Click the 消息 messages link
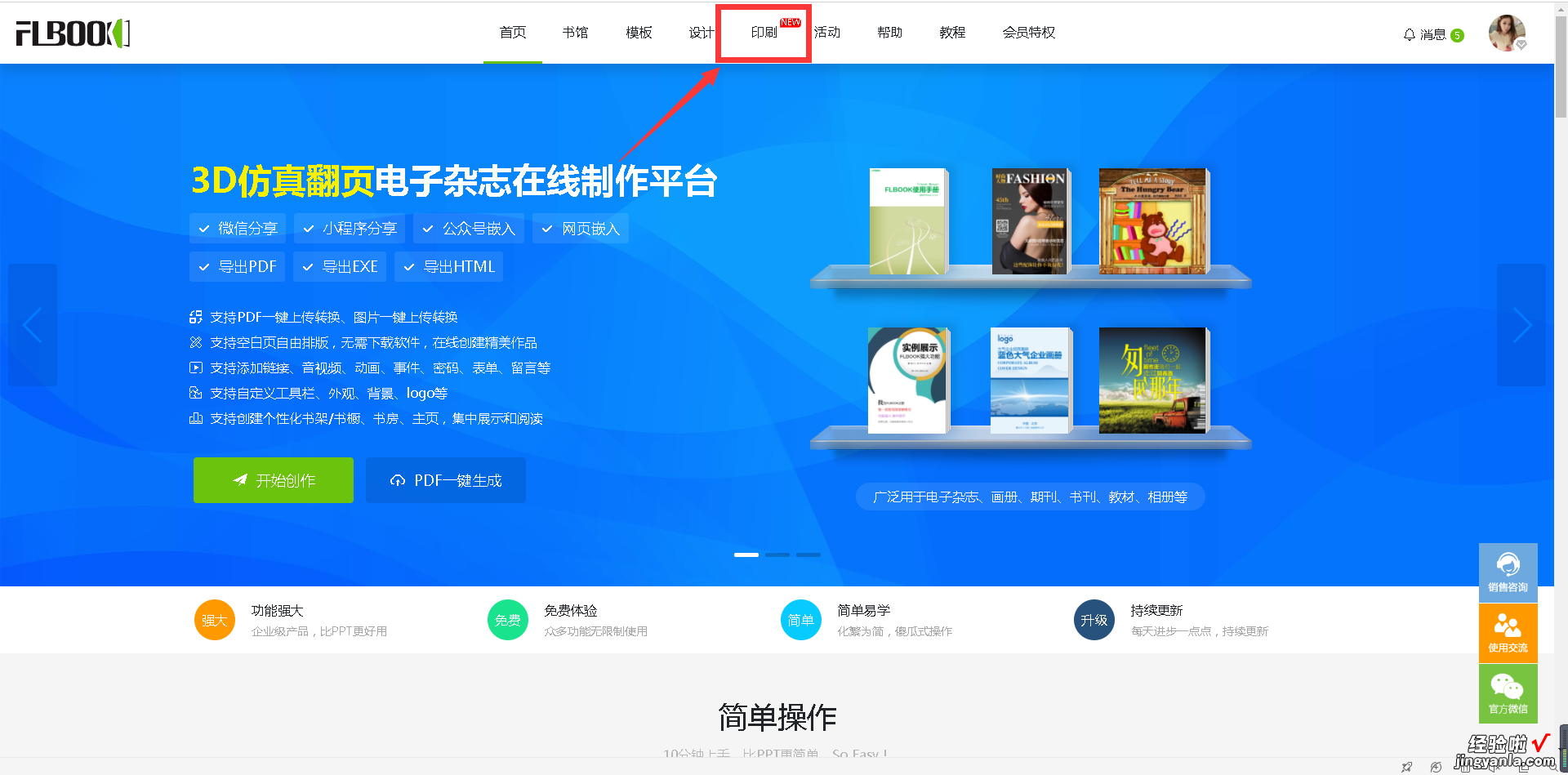Image resolution: width=1568 pixels, height=775 pixels. (1432, 34)
